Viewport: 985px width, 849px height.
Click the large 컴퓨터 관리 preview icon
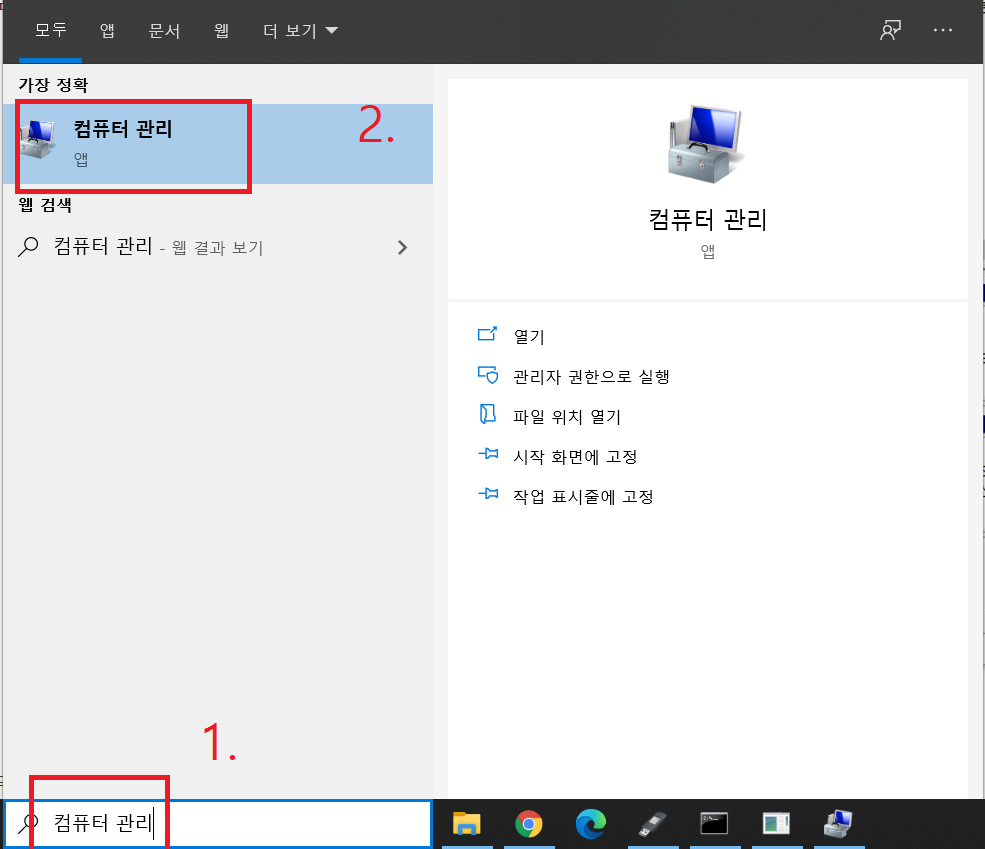coord(707,144)
